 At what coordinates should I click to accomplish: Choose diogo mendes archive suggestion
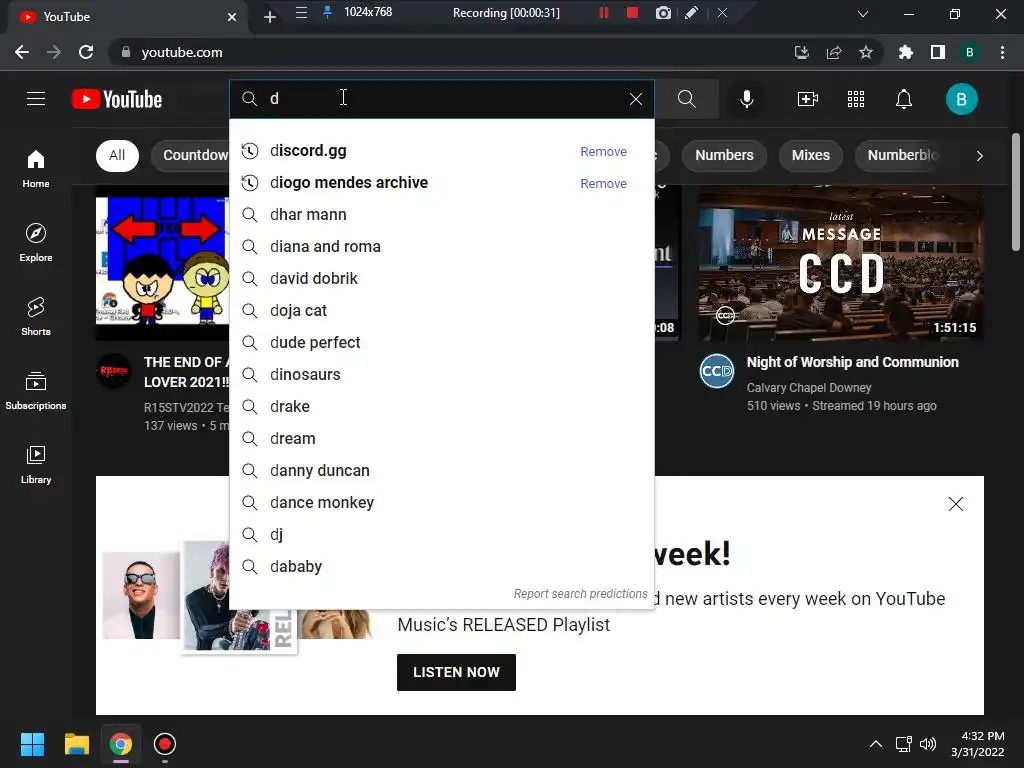(x=441, y=183)
